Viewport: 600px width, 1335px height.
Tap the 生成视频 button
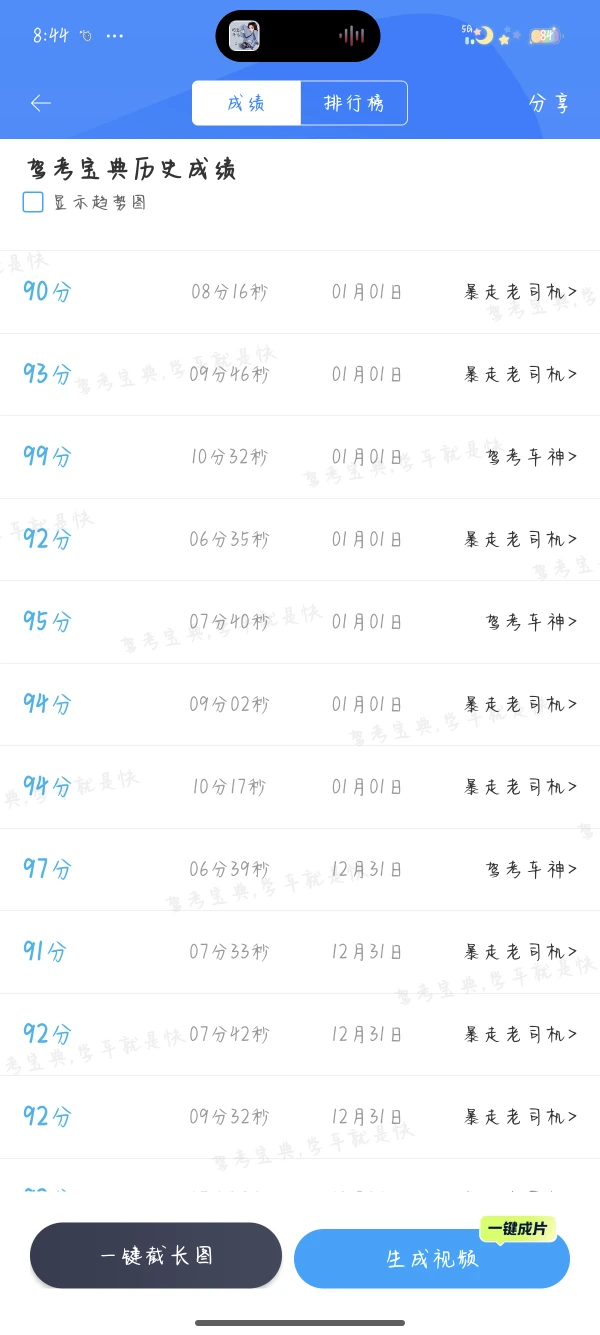pos(432,1259)
